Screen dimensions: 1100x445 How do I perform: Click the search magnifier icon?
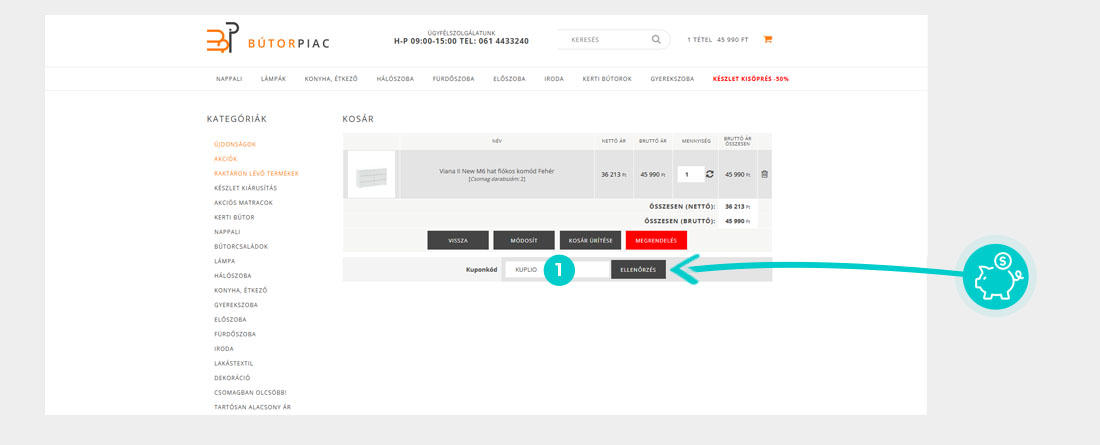click(x=656, y=40)
